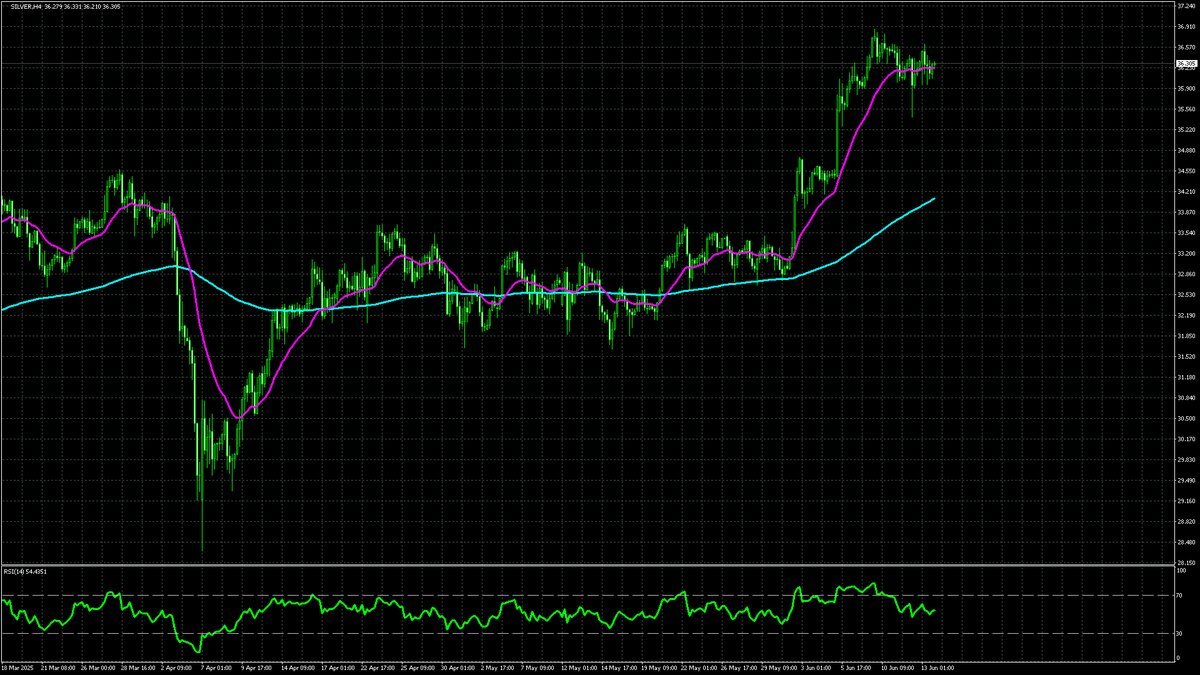The height and width of the screenshot is (675, 1200).
Task: Click the RSI scale value 70
Action: (1180, 596)
